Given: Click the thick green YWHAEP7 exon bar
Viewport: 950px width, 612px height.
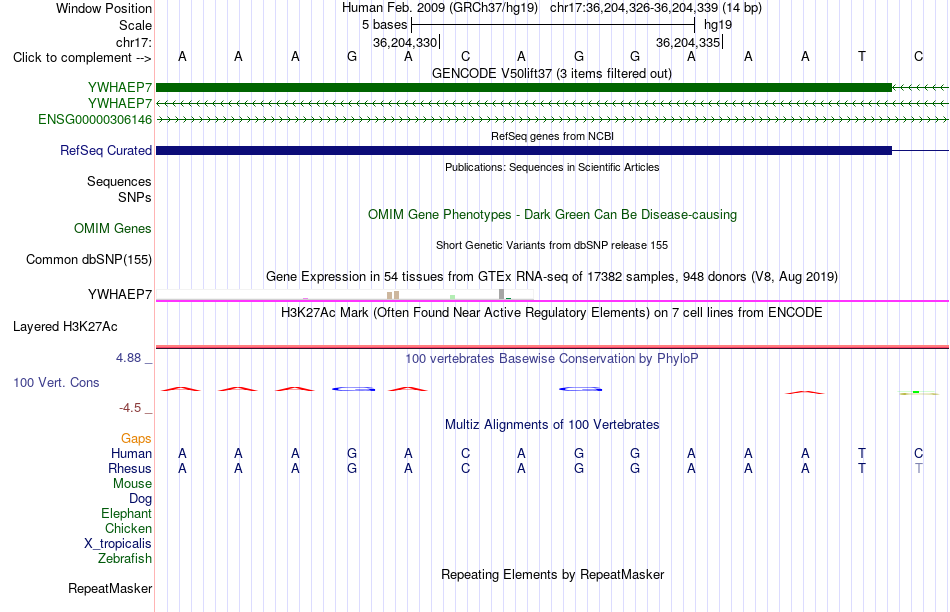Looking at the screenshot, I should tap(523, 87).
